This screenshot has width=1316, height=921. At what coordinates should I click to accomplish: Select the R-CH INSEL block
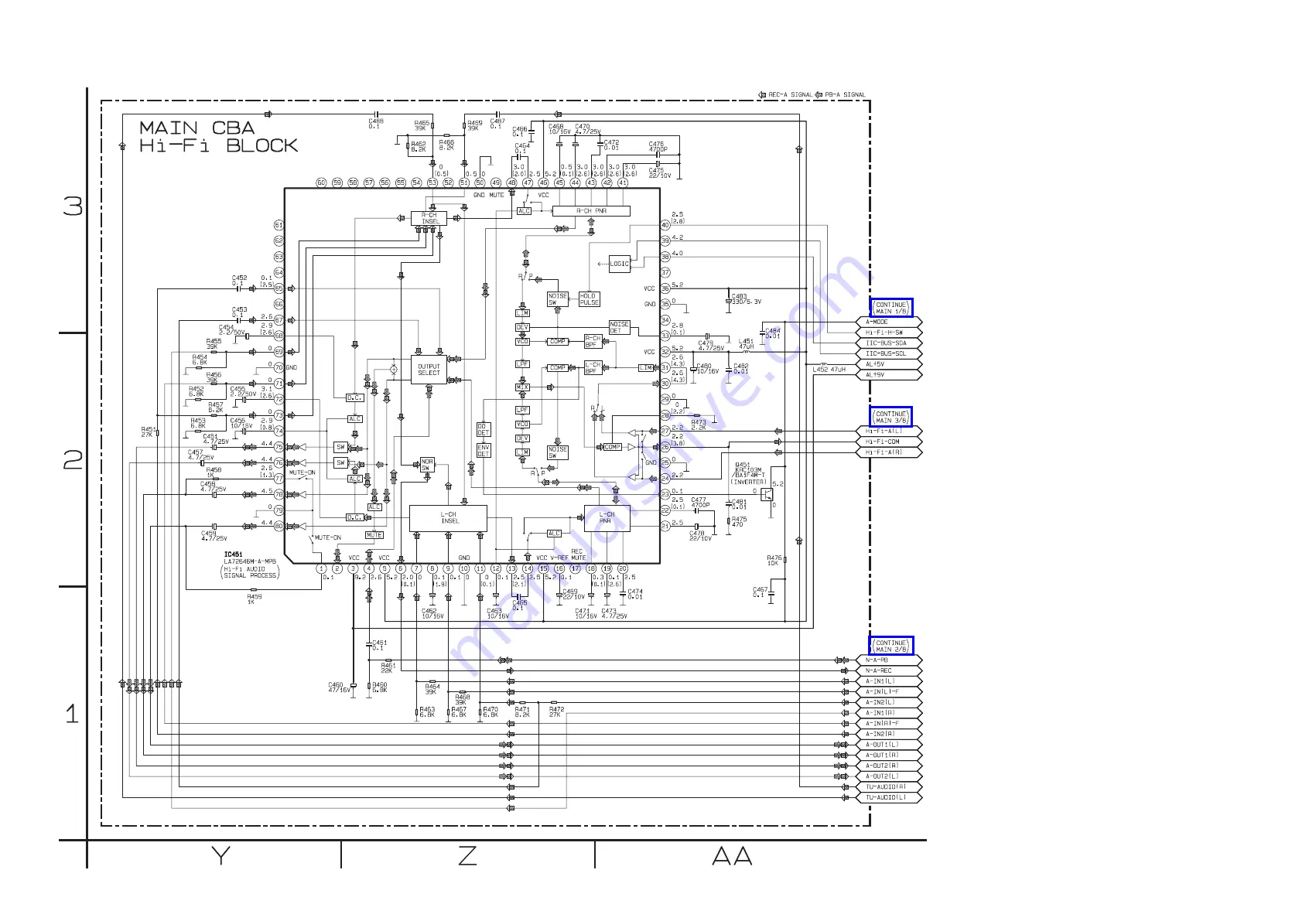coord(429,218)
